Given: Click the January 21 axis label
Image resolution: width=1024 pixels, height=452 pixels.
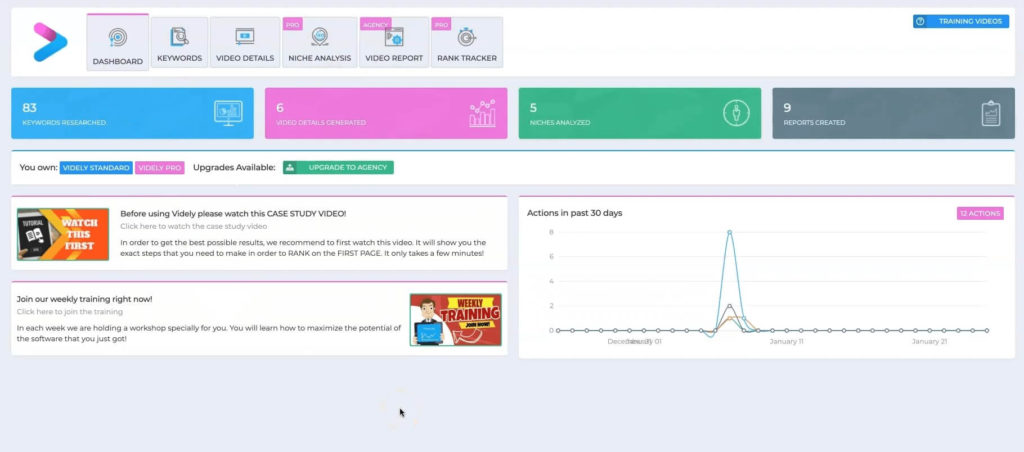Looking at the screenshot, I should (x=929, y=342).
